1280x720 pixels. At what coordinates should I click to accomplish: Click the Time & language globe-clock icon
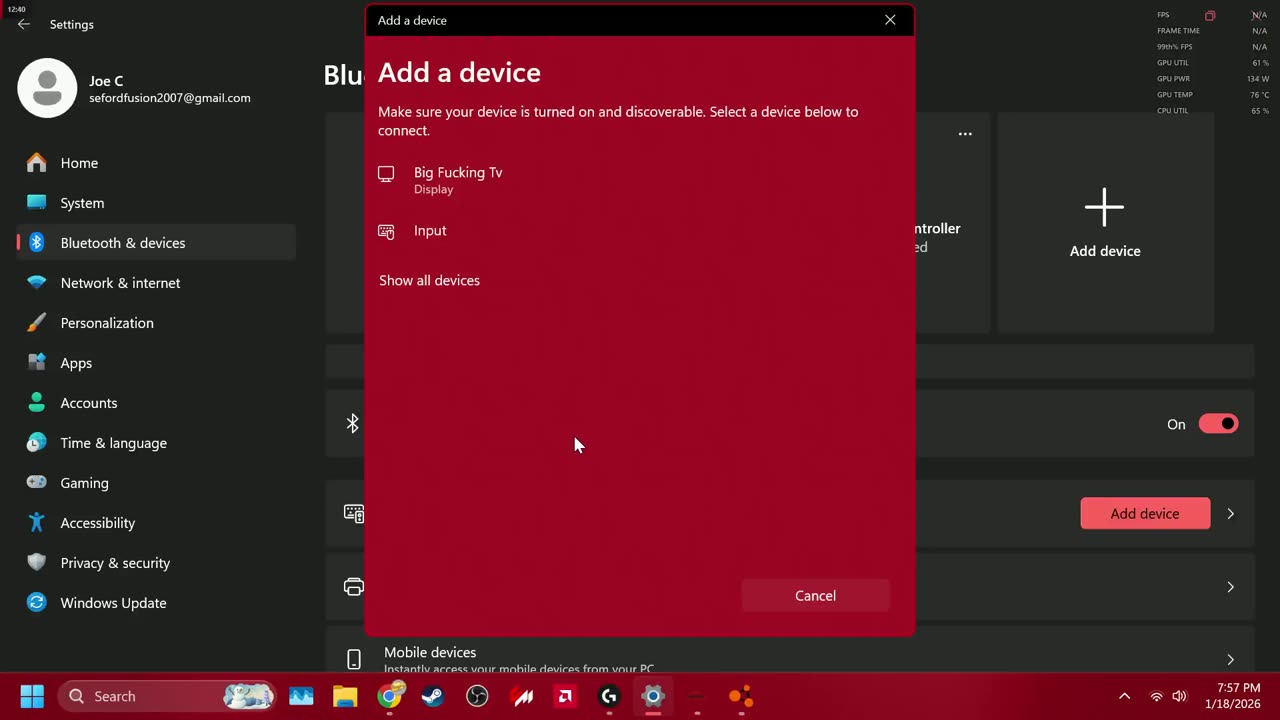37,443
